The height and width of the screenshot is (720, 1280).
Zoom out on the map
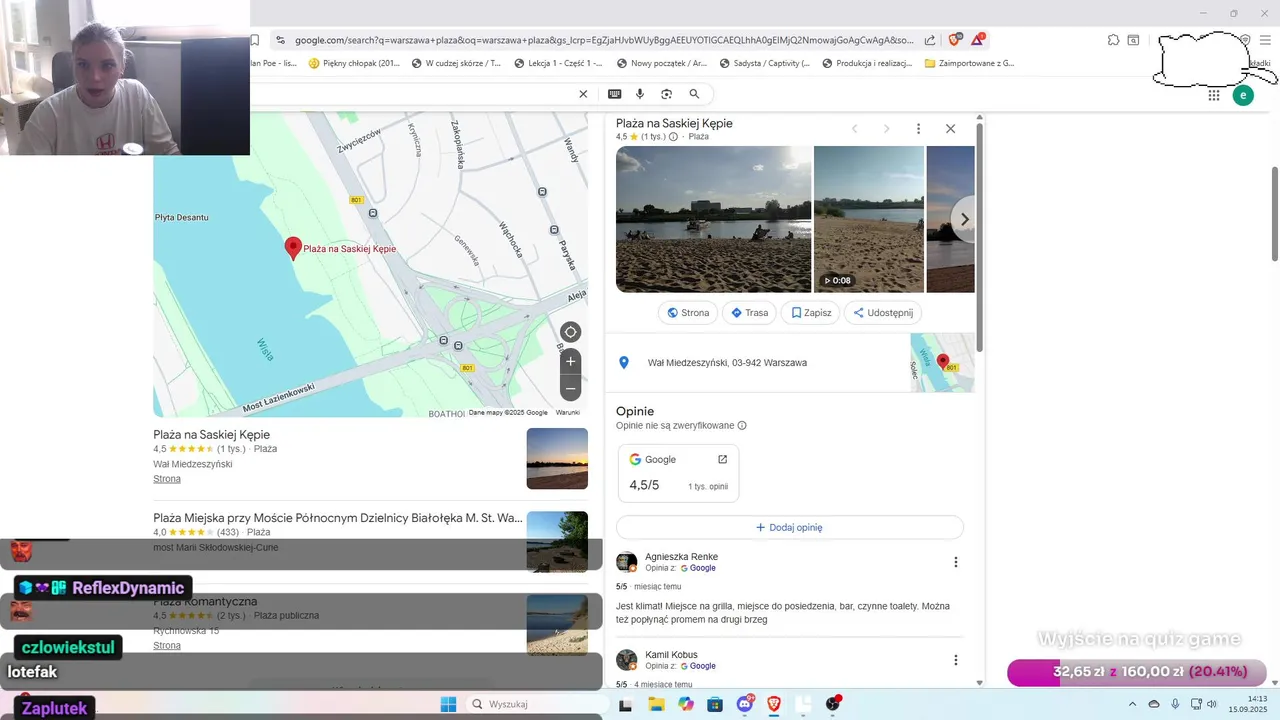point(570,388)
